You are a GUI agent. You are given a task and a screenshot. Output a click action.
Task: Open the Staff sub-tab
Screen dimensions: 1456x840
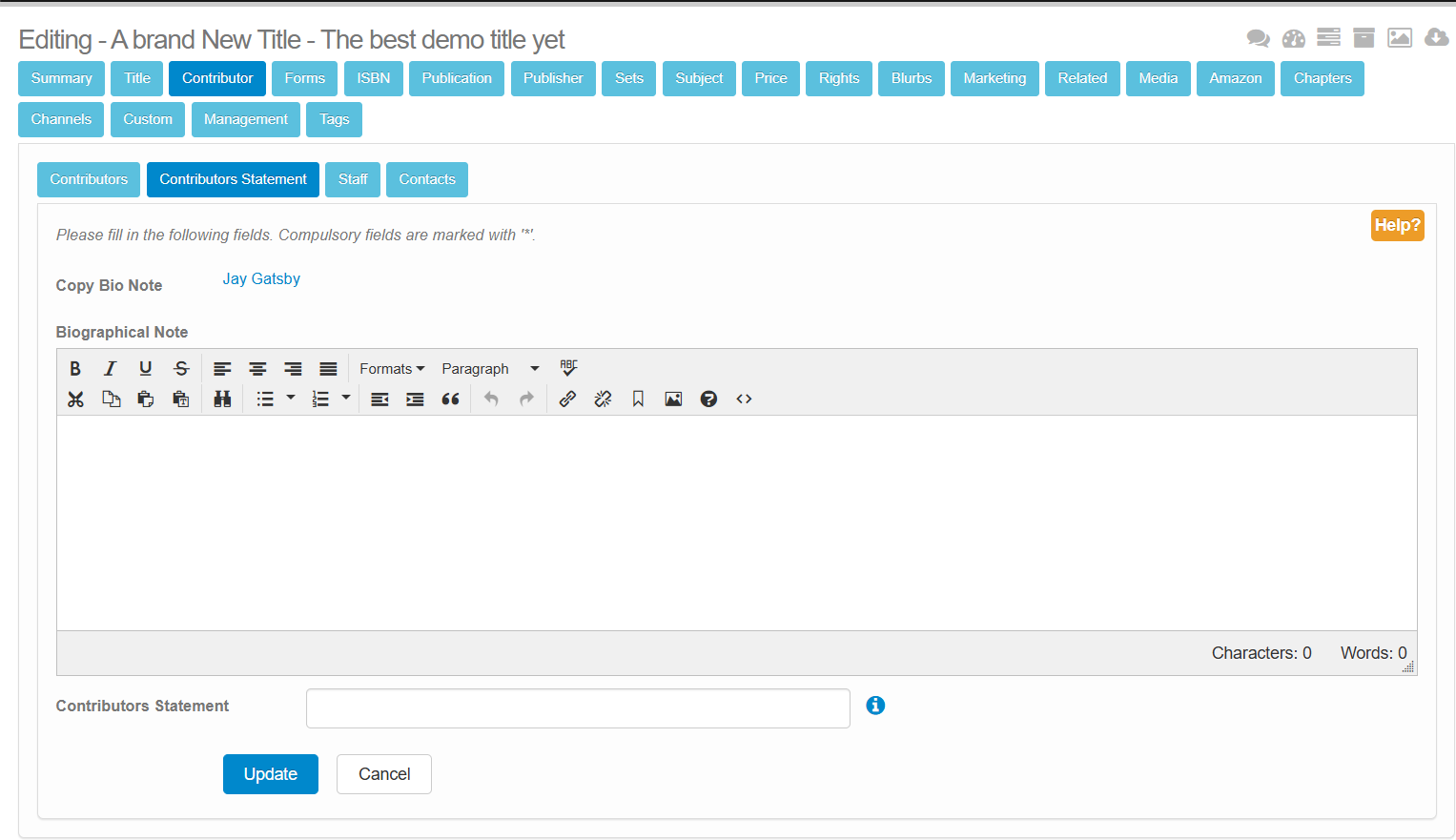click(x=353, y=179)
